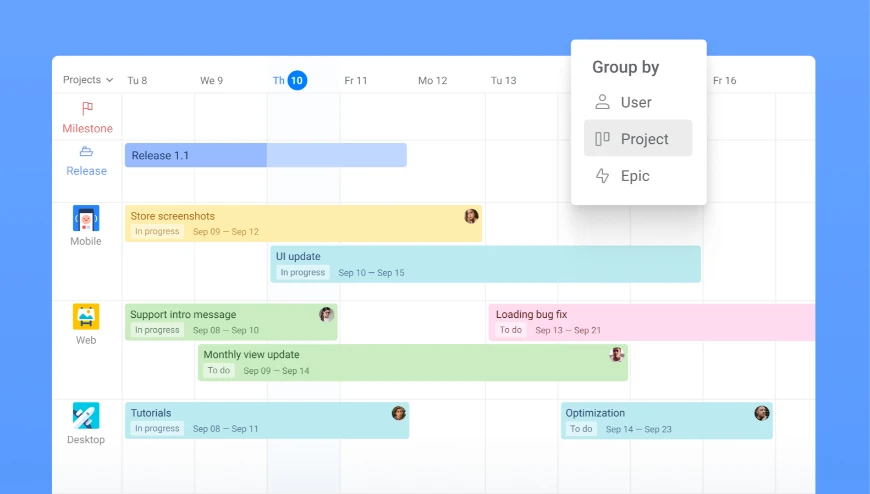The width and height of the screenshot is (870, 494).
Task: Select the Tu 13 date header
Action: click(x=504, y=80)
